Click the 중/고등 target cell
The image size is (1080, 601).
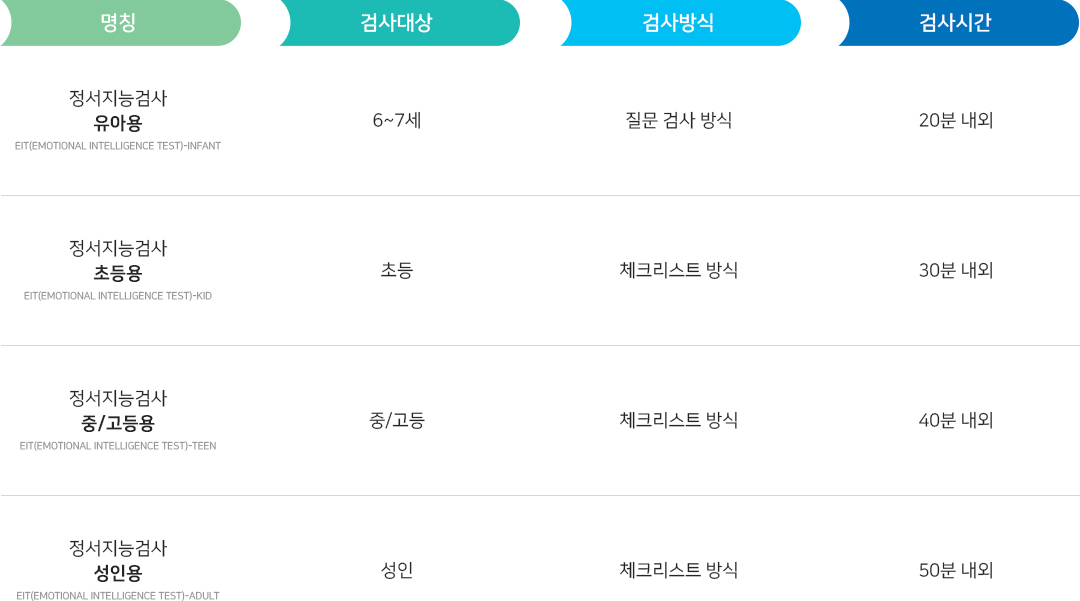(397, 421)
